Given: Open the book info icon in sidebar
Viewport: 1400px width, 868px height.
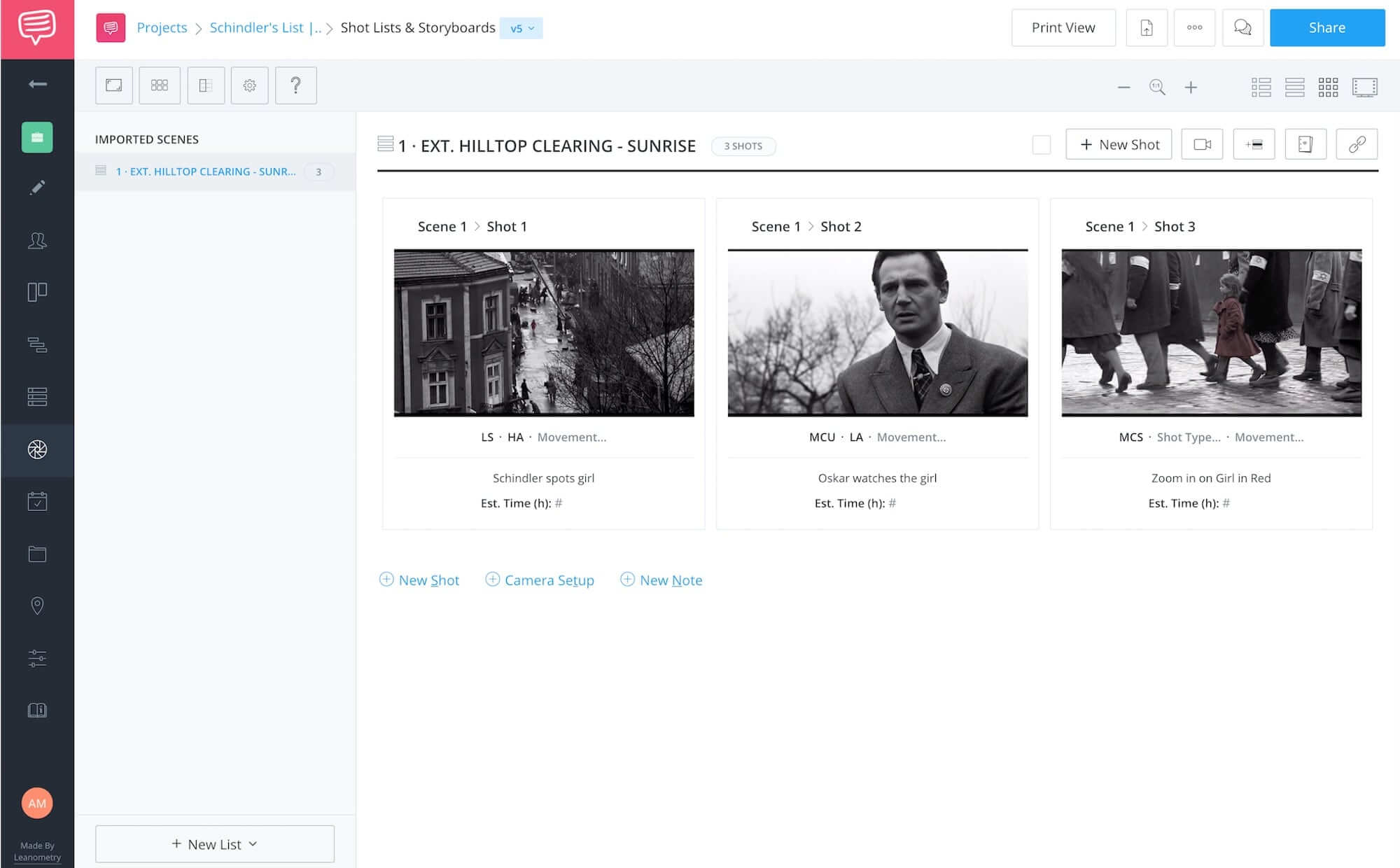Looking at the screenshot, I should click(x=38, y=710).
